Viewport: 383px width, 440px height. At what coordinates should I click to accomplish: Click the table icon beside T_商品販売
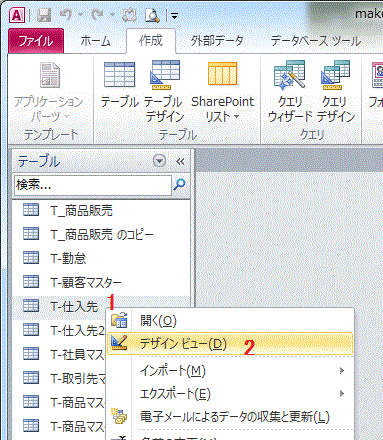click(31, 210)
